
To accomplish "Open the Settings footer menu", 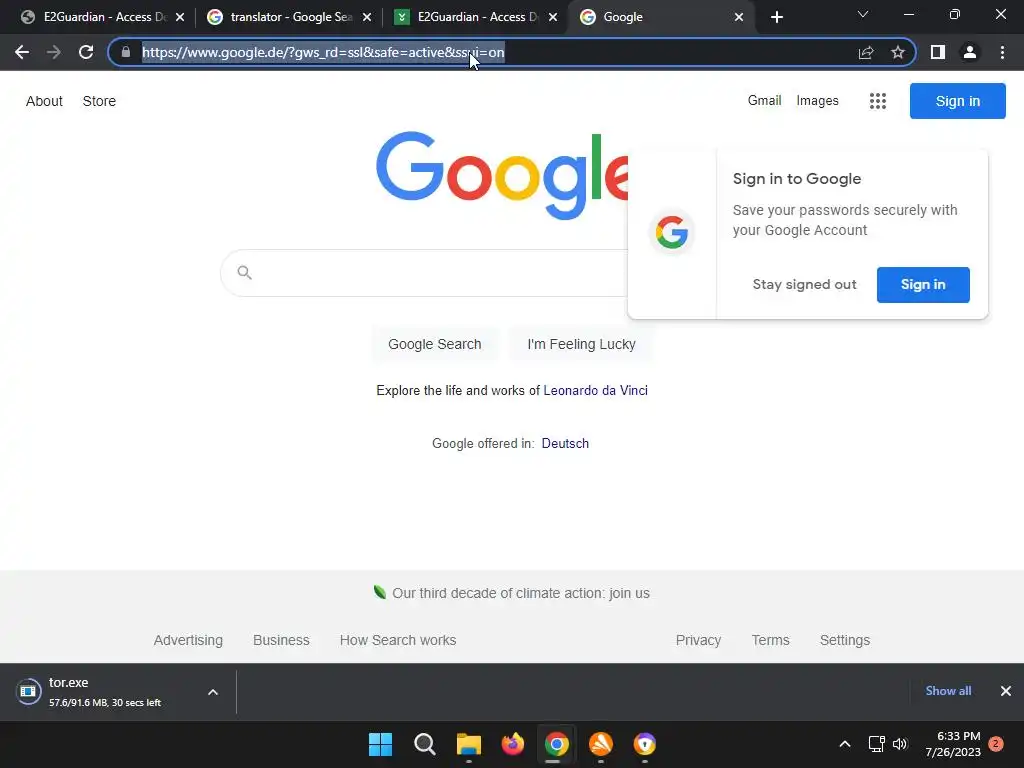I will 845,640.
